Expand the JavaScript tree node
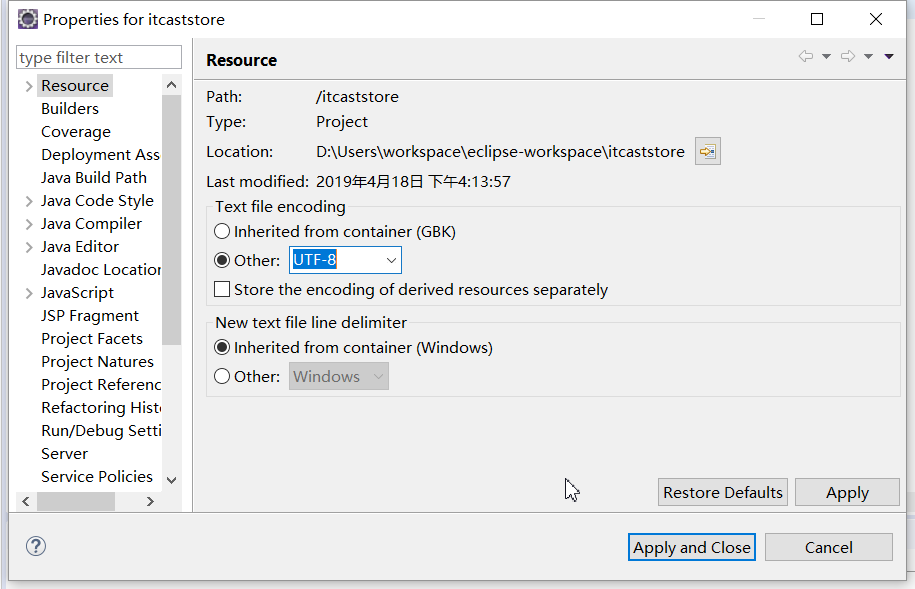This screenshot has height=589, width=915. (x=29, y=293)
